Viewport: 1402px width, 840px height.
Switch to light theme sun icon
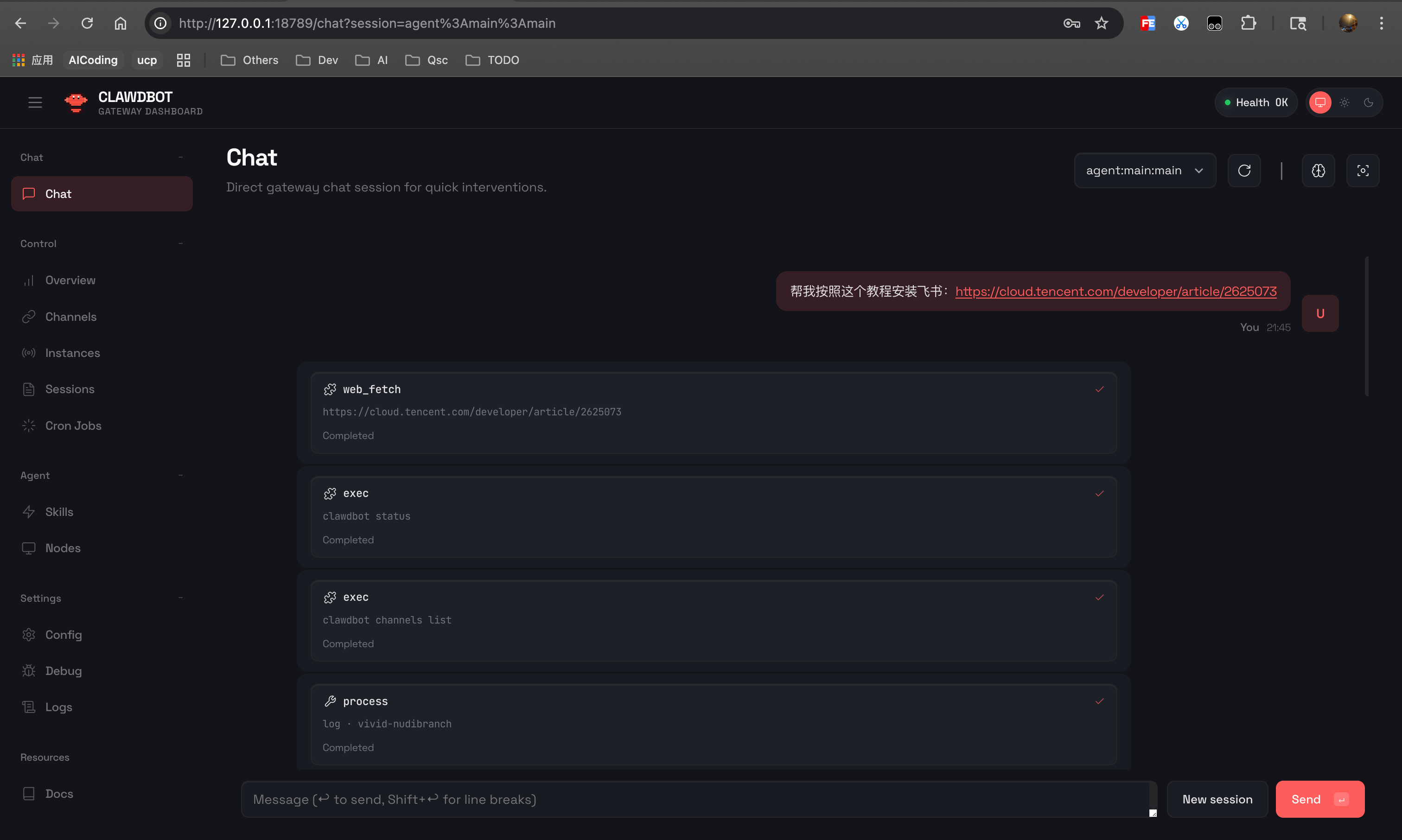click(x=1344, y=102)
